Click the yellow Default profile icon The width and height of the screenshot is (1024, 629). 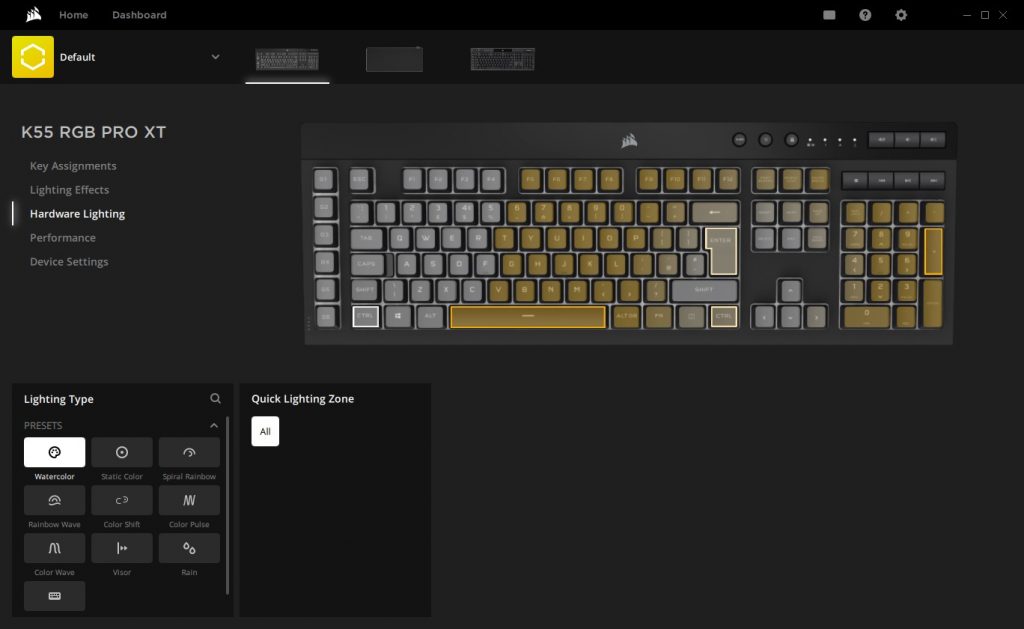tap(33, 57)
